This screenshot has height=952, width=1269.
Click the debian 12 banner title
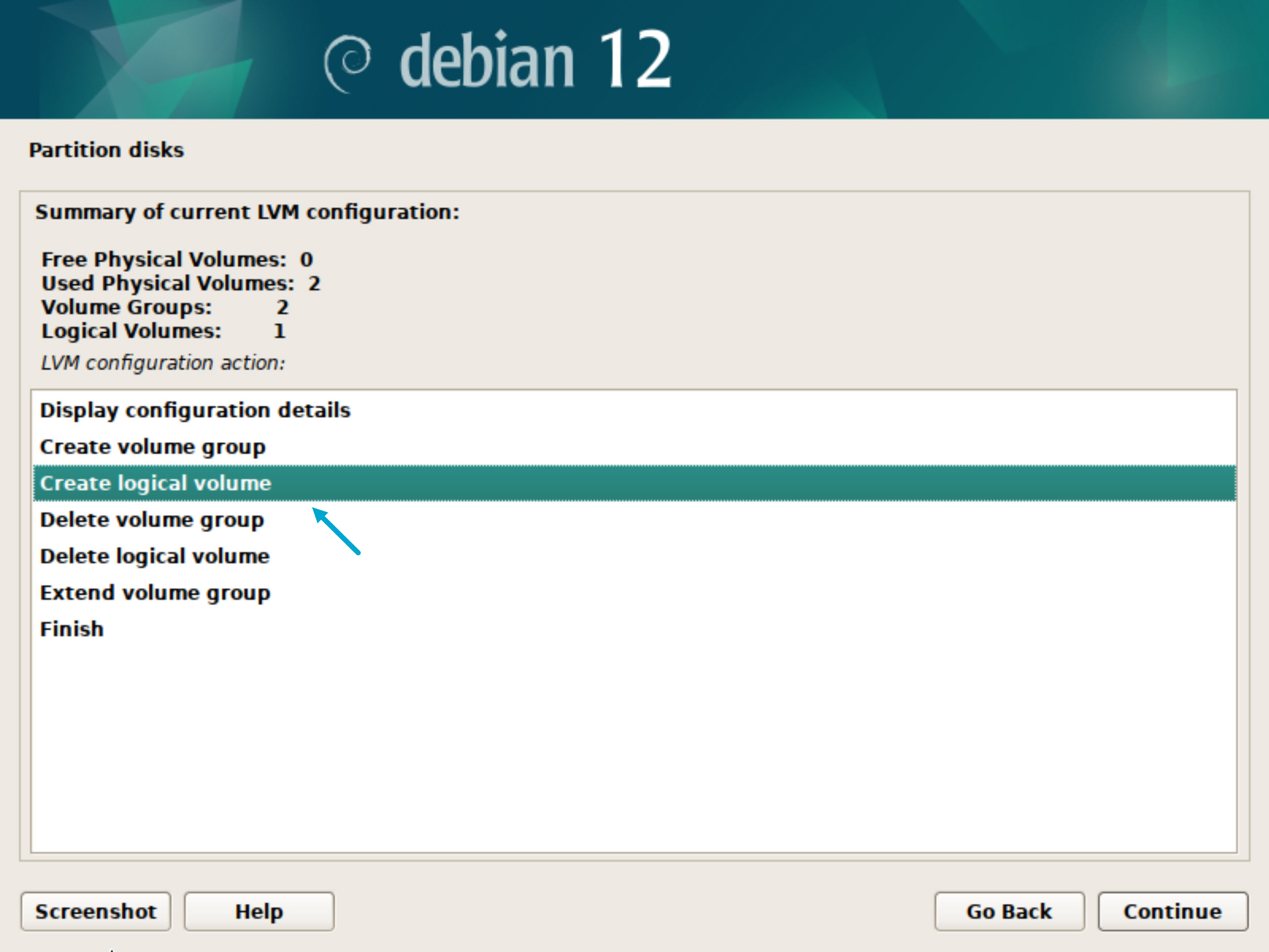pyautogui.click(x=535, y=60)
